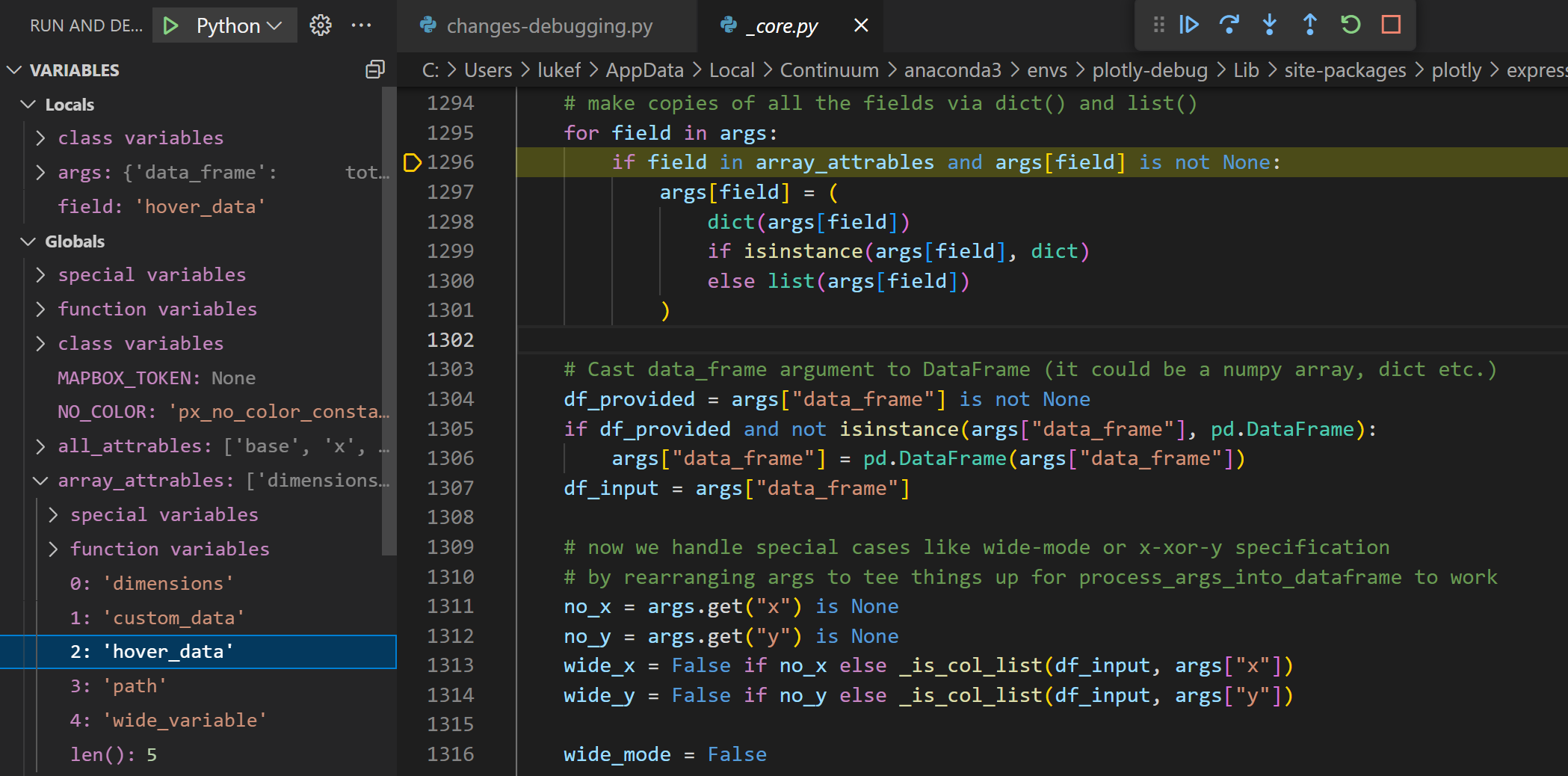Click pd.DataFrame call on line 1306
The width and height of the screenshot is (1568, 776).
coord(934,458)
